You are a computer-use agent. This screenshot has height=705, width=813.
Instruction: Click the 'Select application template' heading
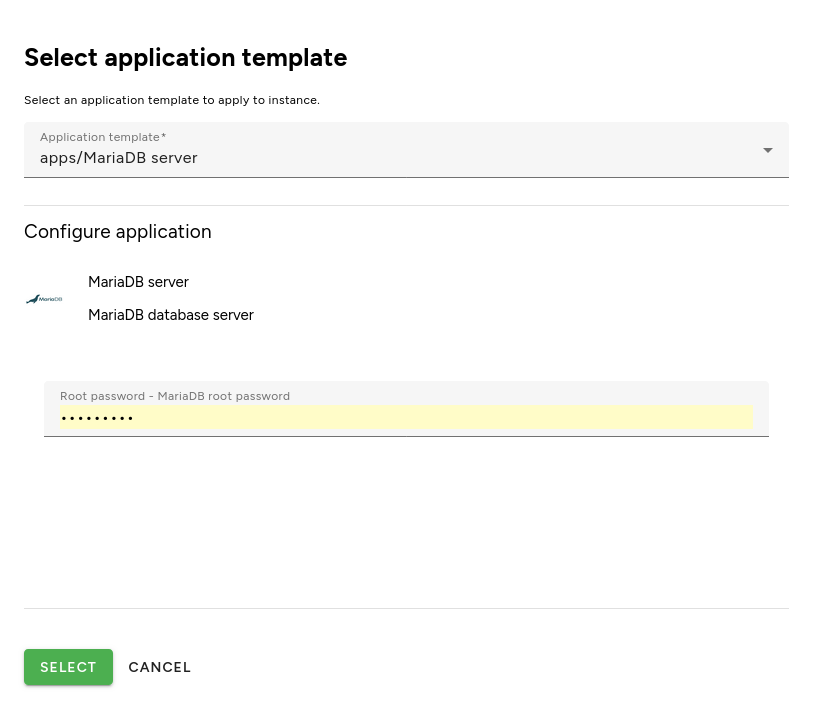pyautogui.click(x=186, y=58)
